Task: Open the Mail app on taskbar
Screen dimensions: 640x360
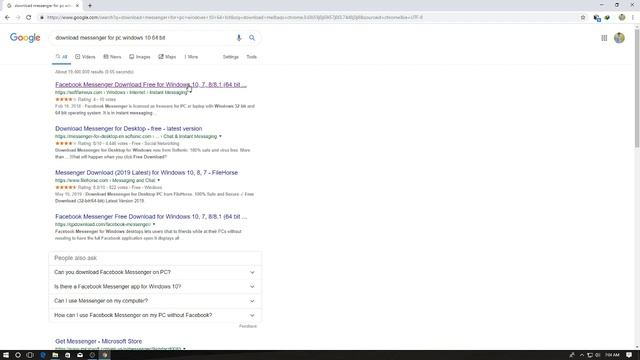Action: click(80, 355)
